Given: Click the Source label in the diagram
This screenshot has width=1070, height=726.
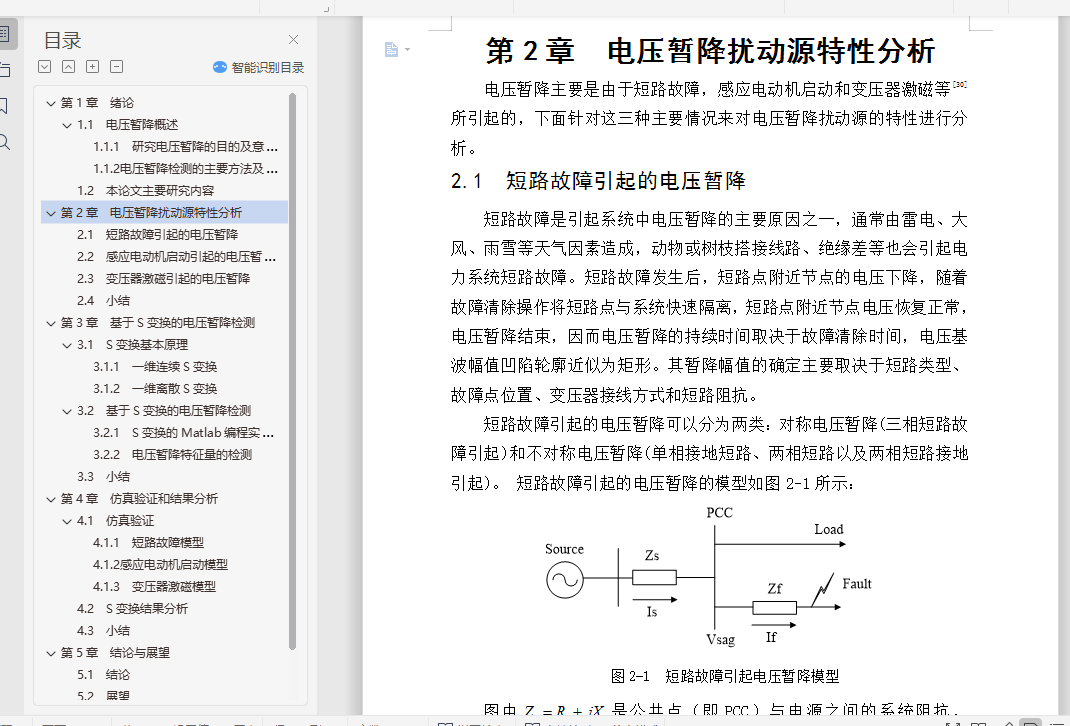Looking at the screenshot, I should [x=564, y=549].
